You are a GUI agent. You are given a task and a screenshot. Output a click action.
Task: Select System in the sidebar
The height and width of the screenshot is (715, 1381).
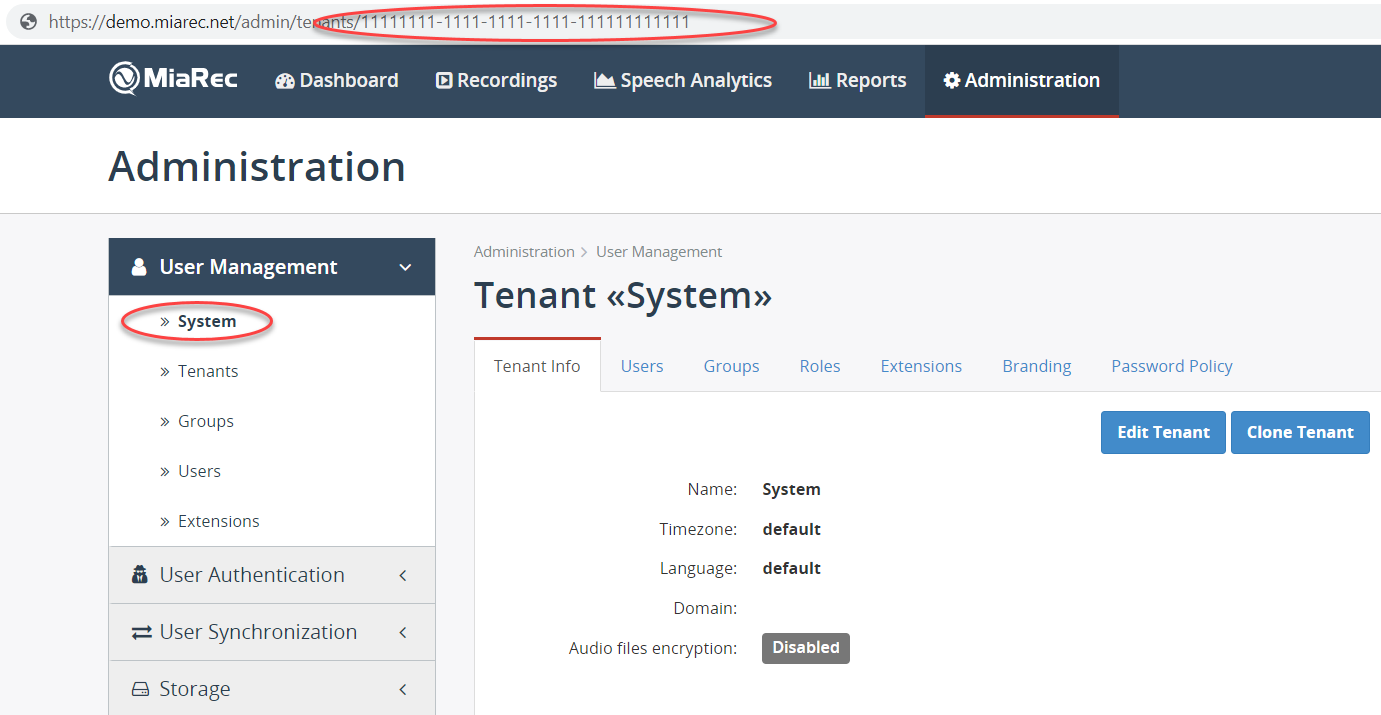pyautogui.click(x=207, y=321)
